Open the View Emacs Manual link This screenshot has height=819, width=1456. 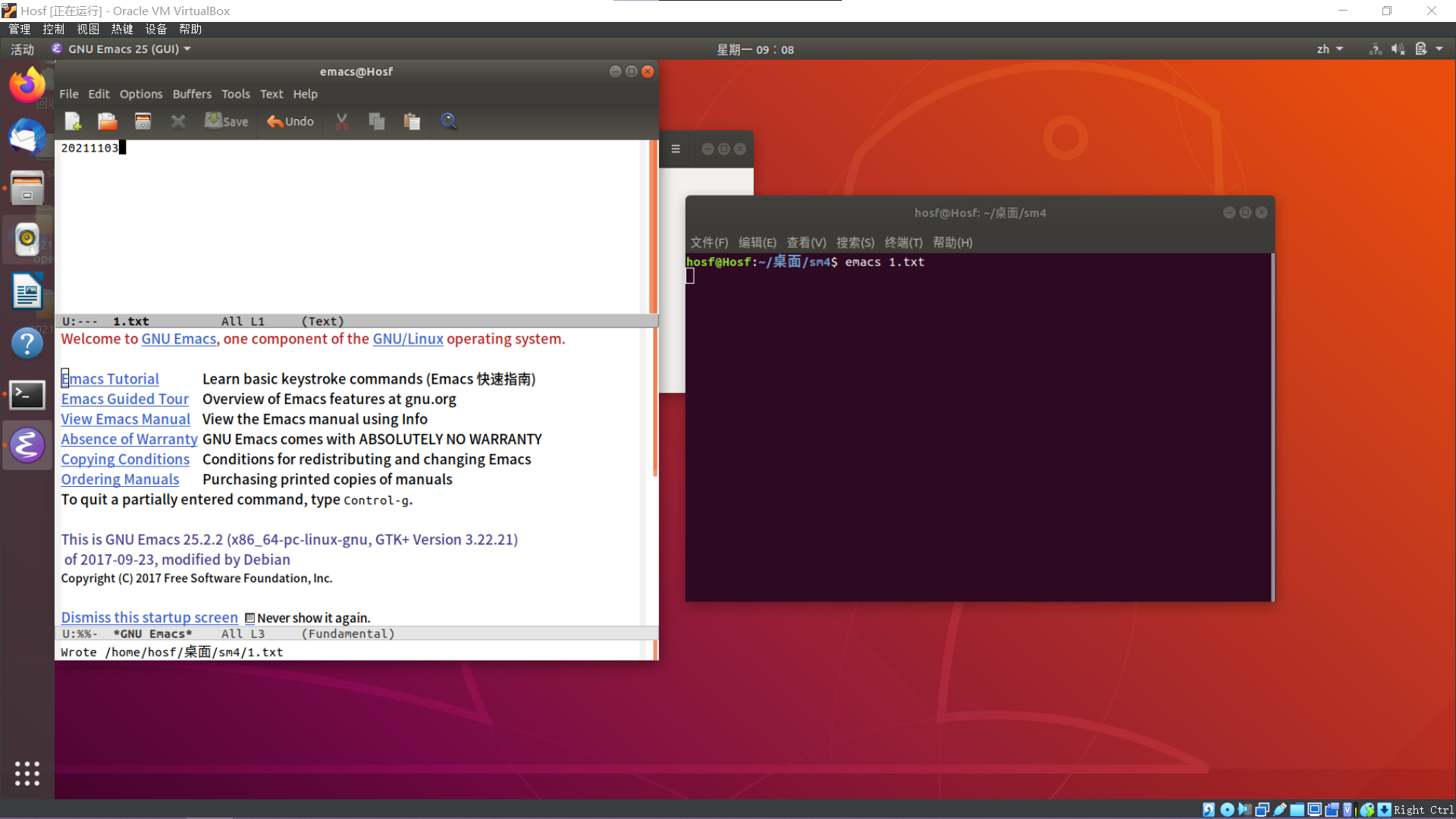(x=126, y=419)
